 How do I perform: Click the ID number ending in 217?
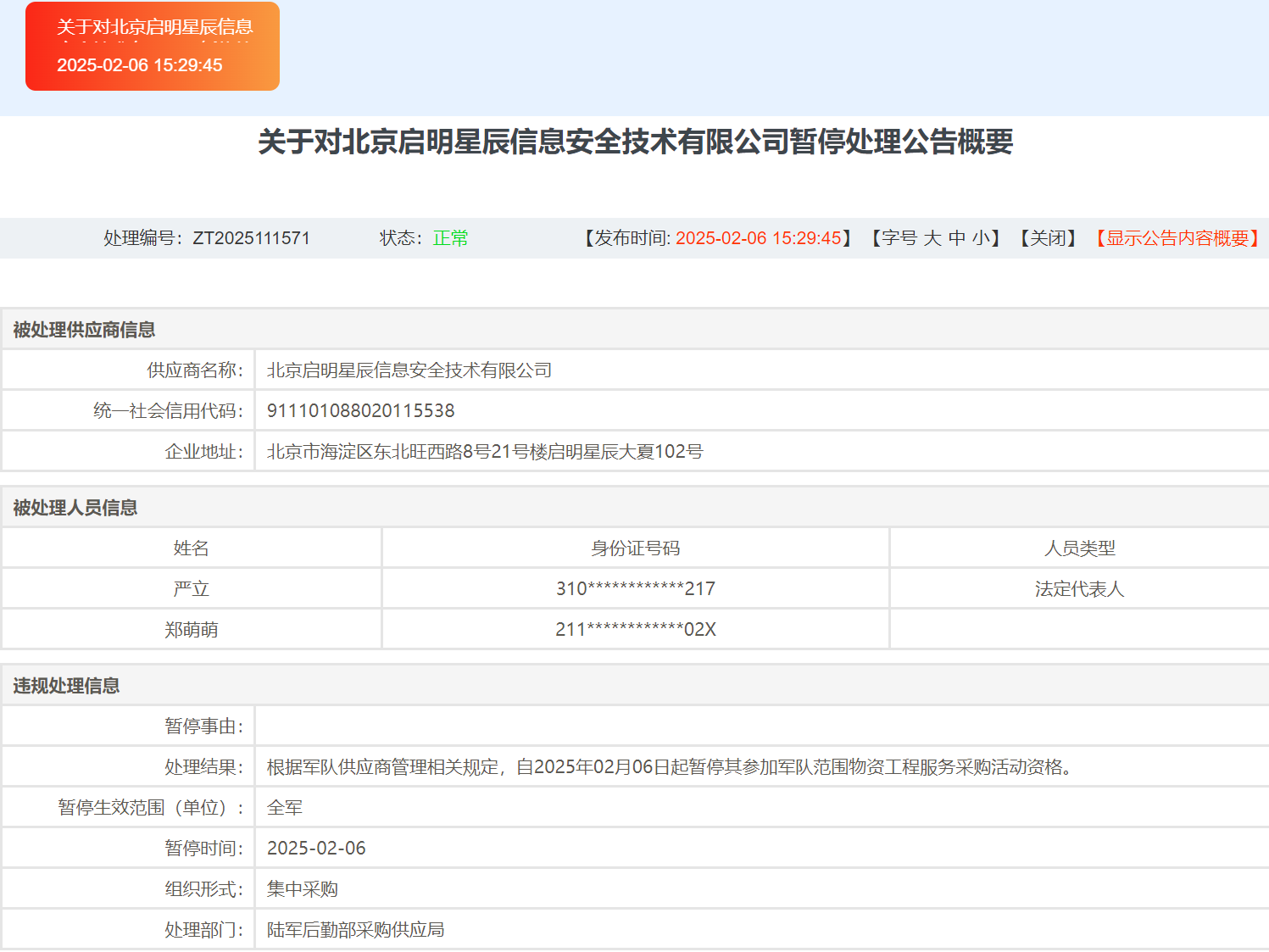(635, 589)
